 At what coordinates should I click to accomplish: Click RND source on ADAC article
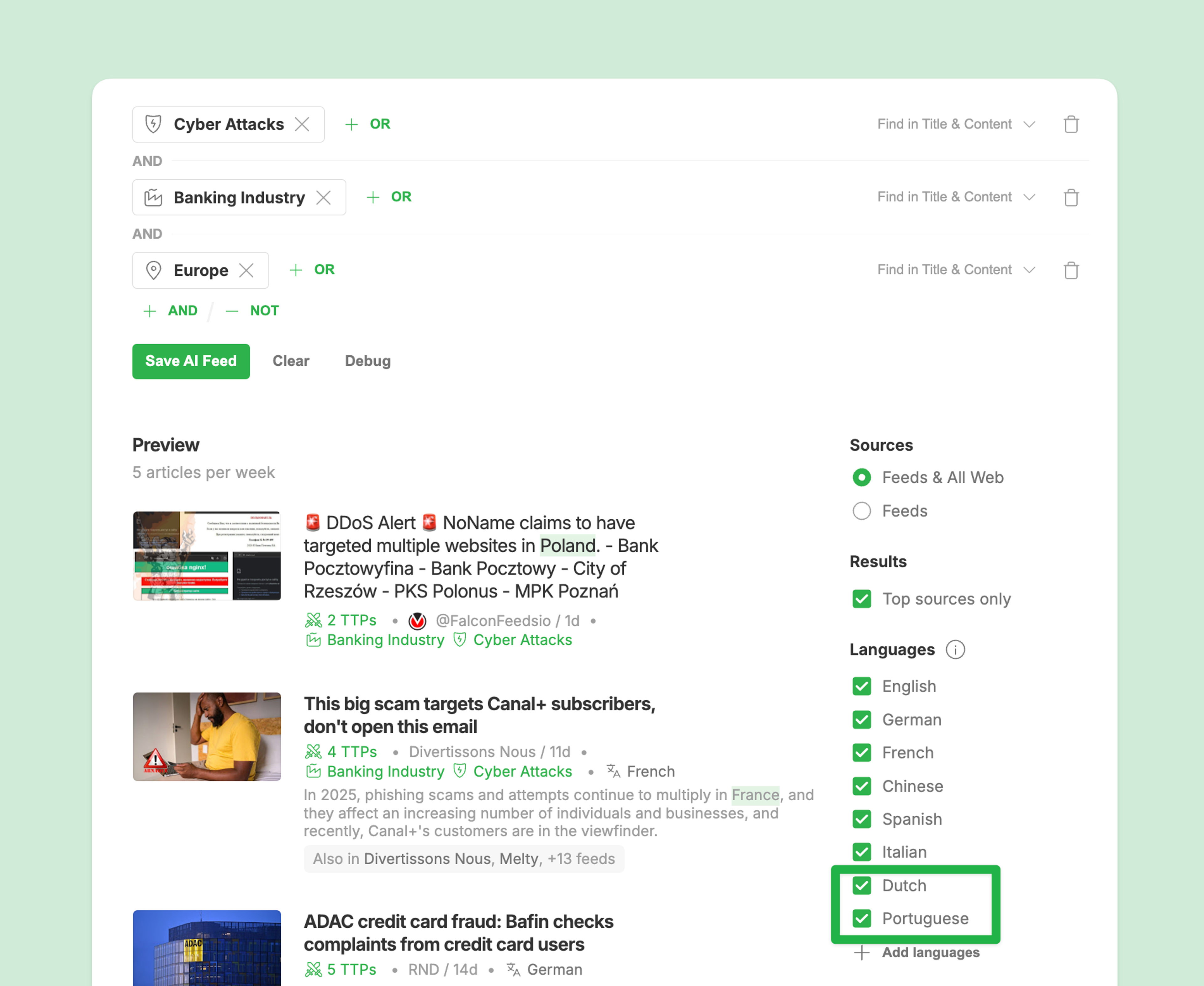point(423,970)
